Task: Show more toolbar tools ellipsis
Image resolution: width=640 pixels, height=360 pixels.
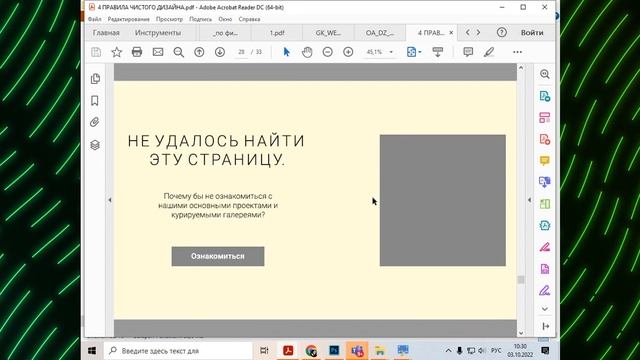Action: click(x=518, y=52)
